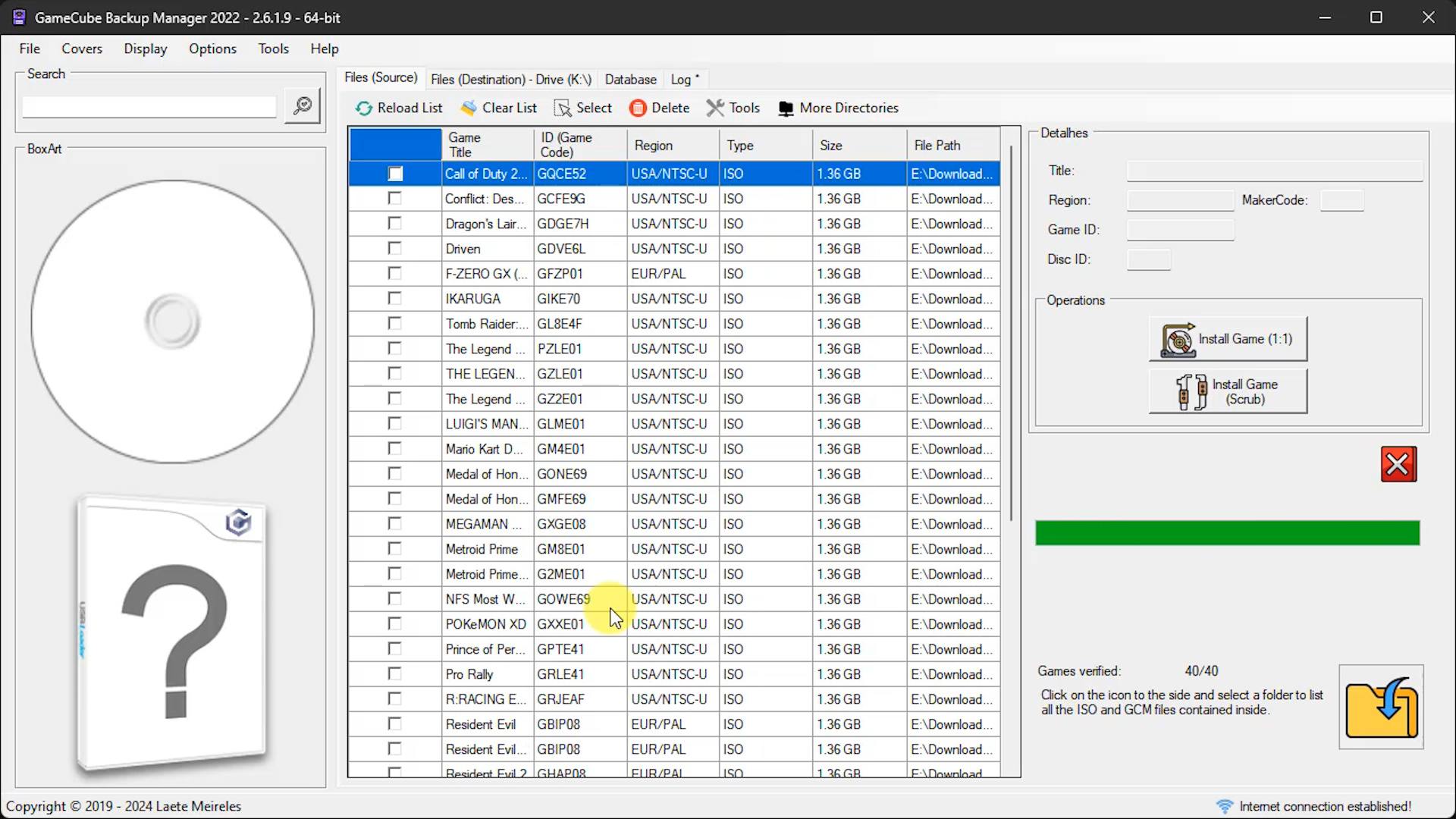This screenshot has height=819, width=1456.
Task: Check the Mario Kart row checkbox
Action: (394, 449)
